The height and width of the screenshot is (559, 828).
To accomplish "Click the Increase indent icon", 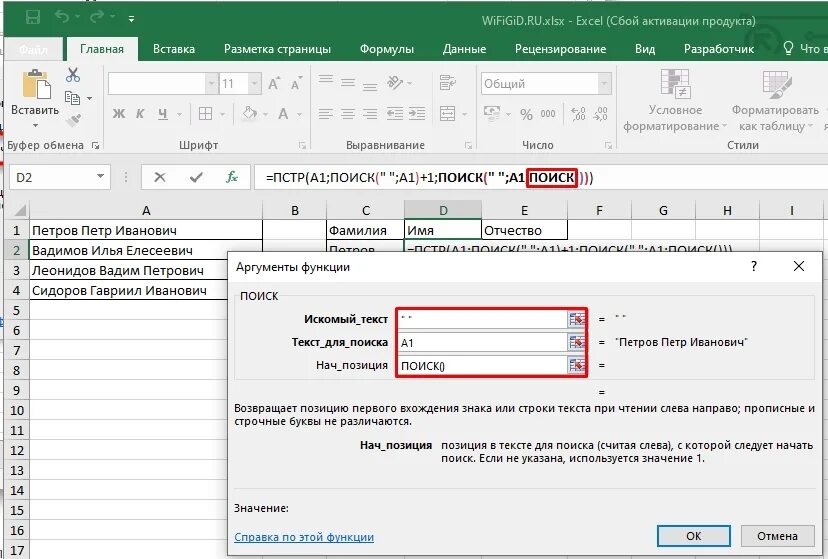I will pyautogui.click(x=417, y=113).
